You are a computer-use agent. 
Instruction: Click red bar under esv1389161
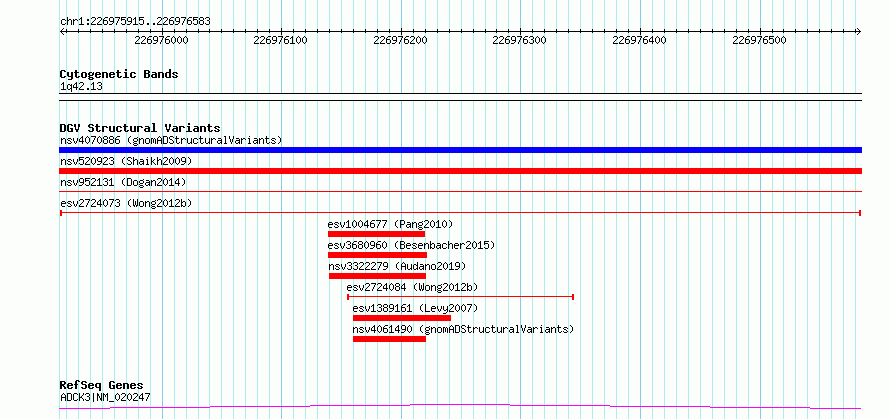point(402,318)
